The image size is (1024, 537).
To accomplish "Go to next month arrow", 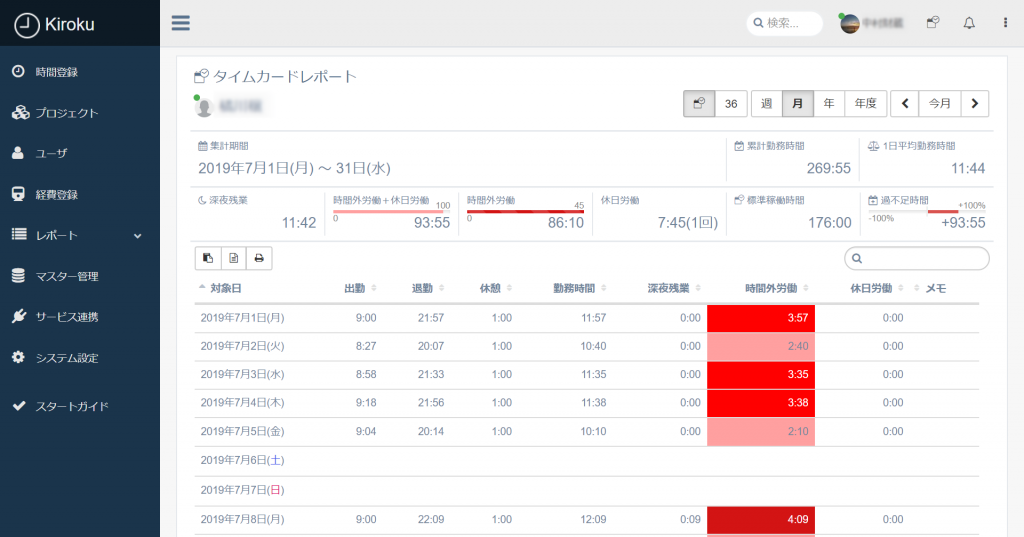I will coord(974,103).
